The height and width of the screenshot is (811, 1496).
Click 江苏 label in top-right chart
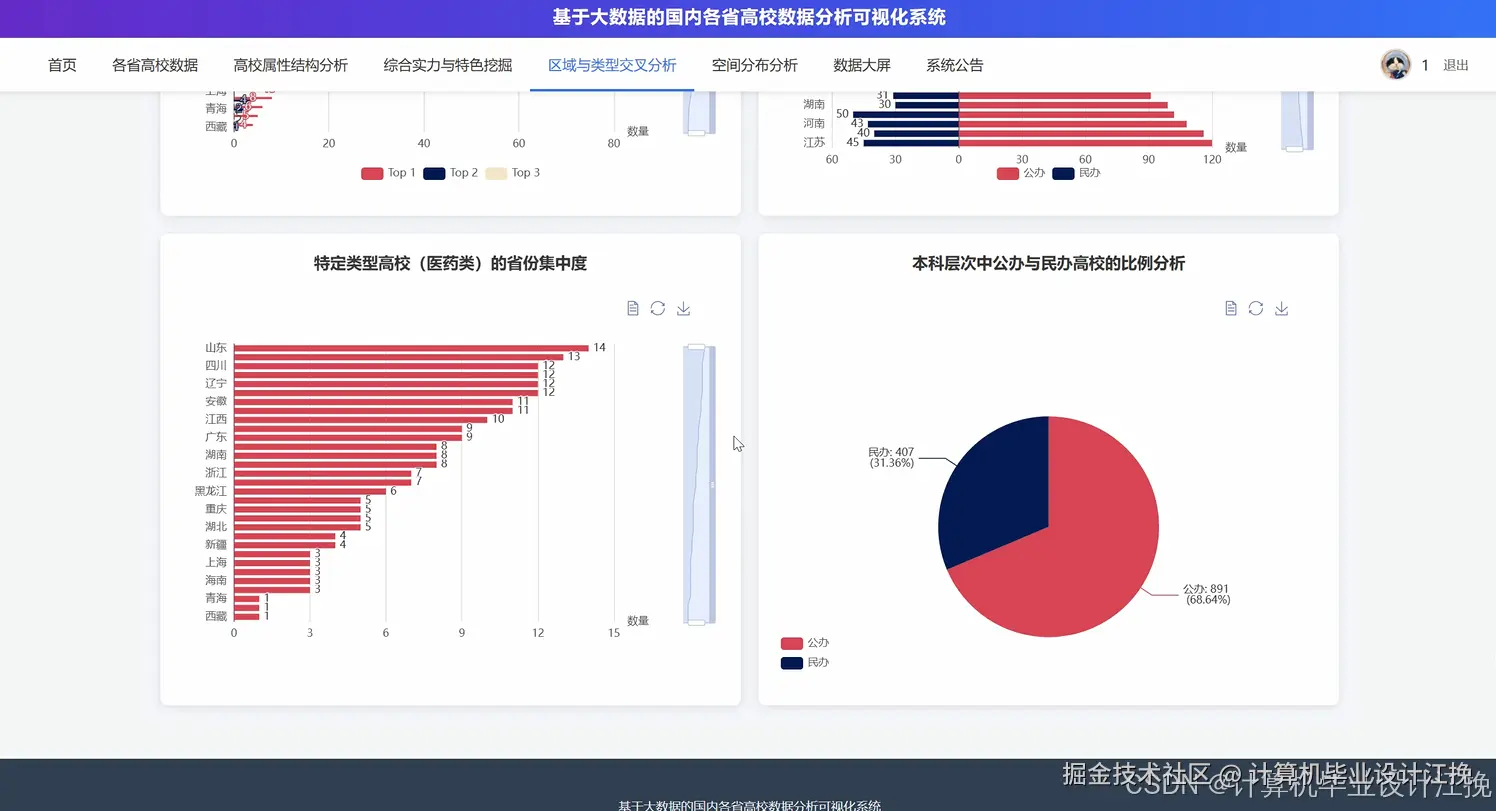(814, 142)
